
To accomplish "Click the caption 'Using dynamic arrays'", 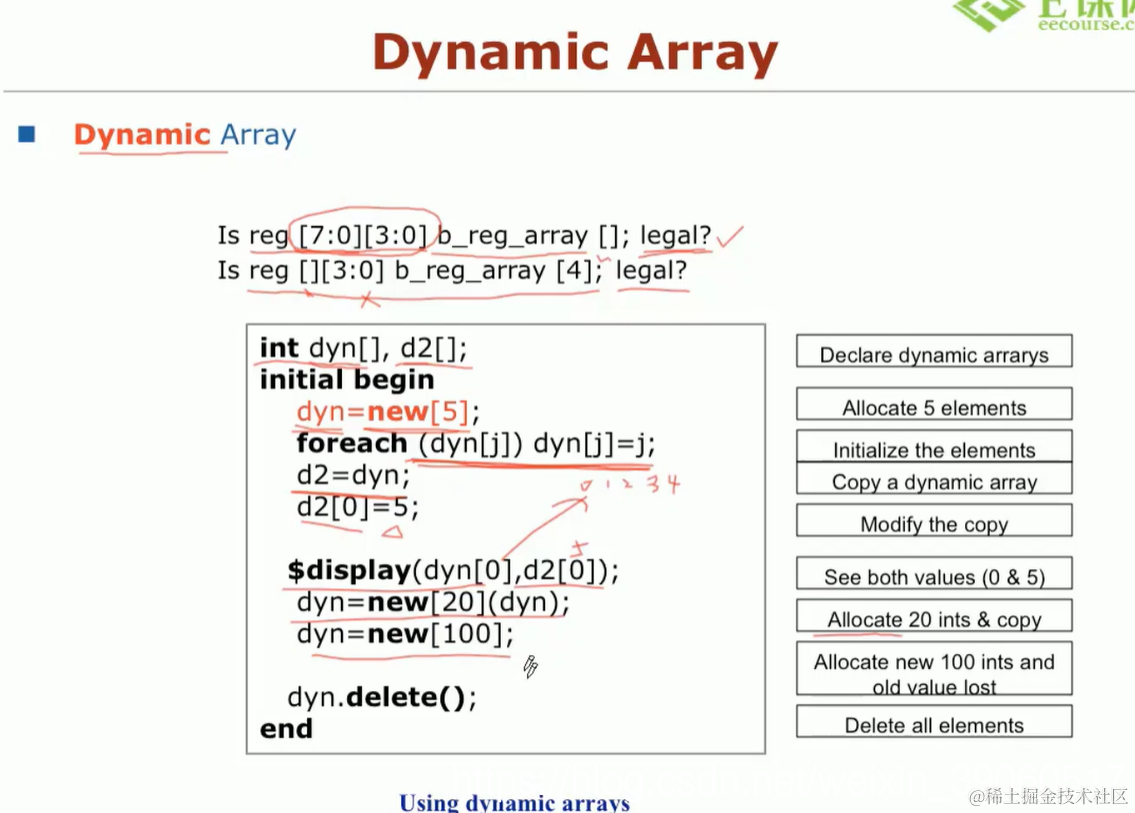I will tap(515, 802).
